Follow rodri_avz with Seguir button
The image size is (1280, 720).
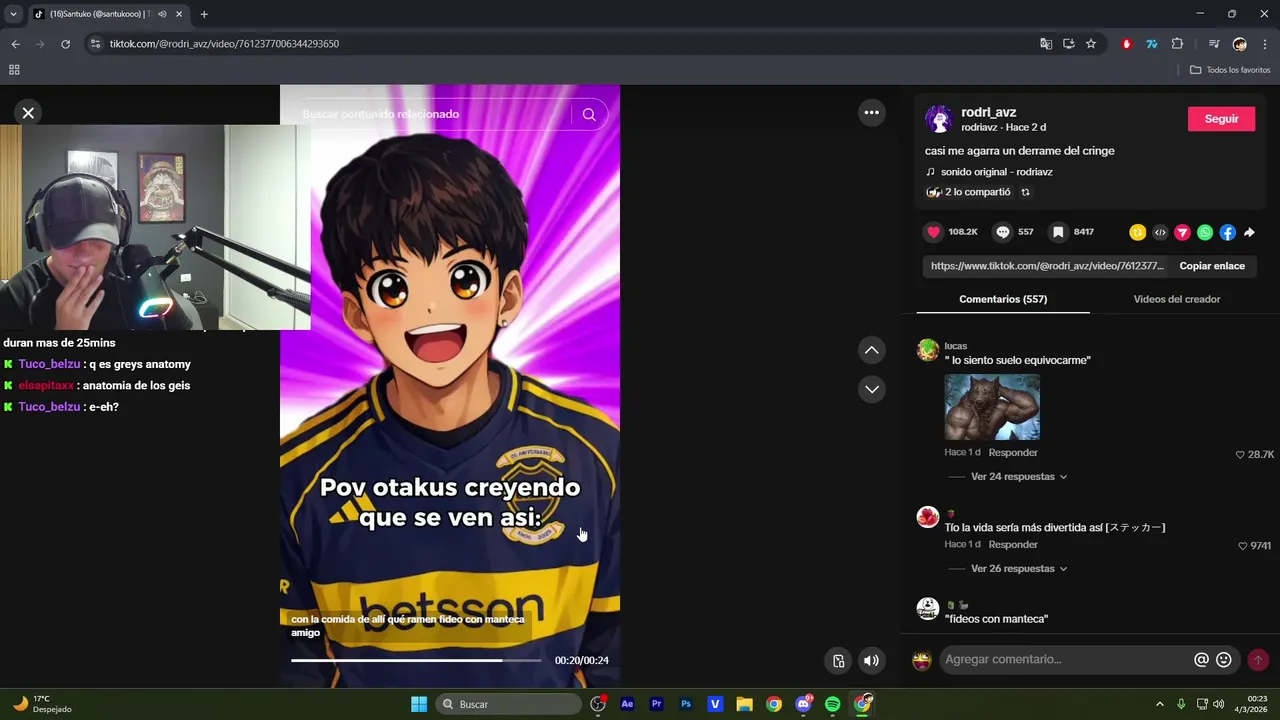[1221, 118]
